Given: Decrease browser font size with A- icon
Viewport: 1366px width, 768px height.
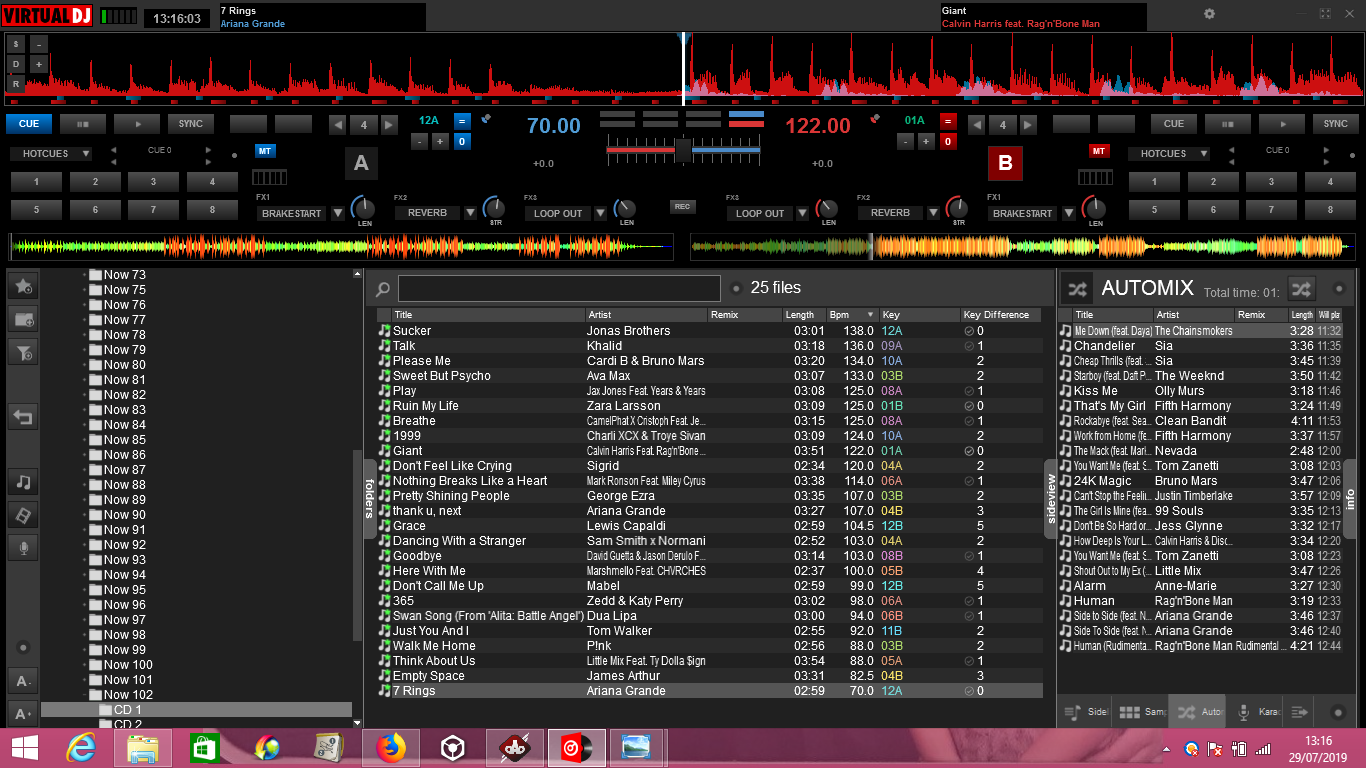Looking at the screenshot, I should coord(23,681).
